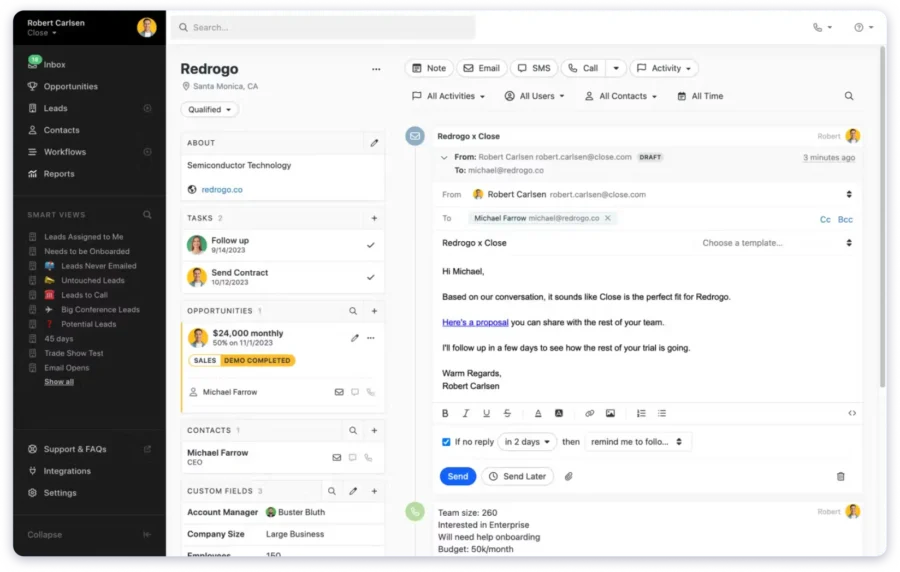Open Qualified lead status dropdown

tap(210, 110)
